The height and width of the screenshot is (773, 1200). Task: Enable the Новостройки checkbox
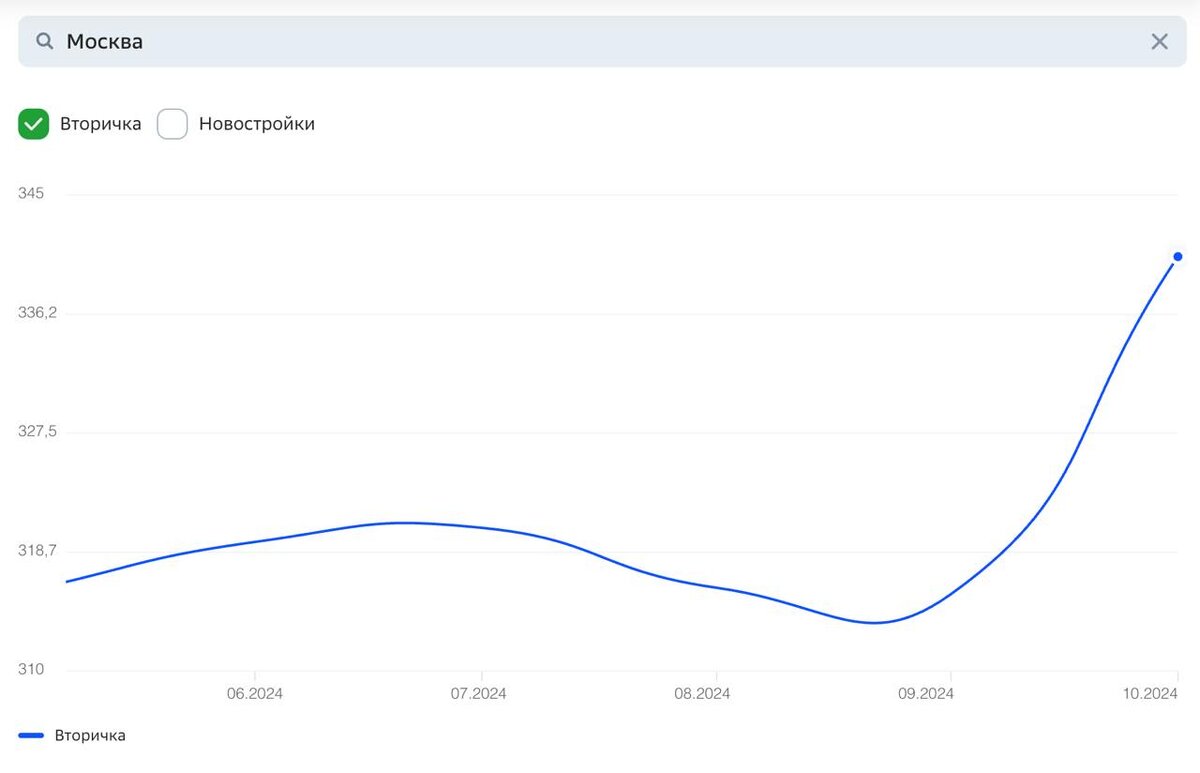[x=172, y=124]
